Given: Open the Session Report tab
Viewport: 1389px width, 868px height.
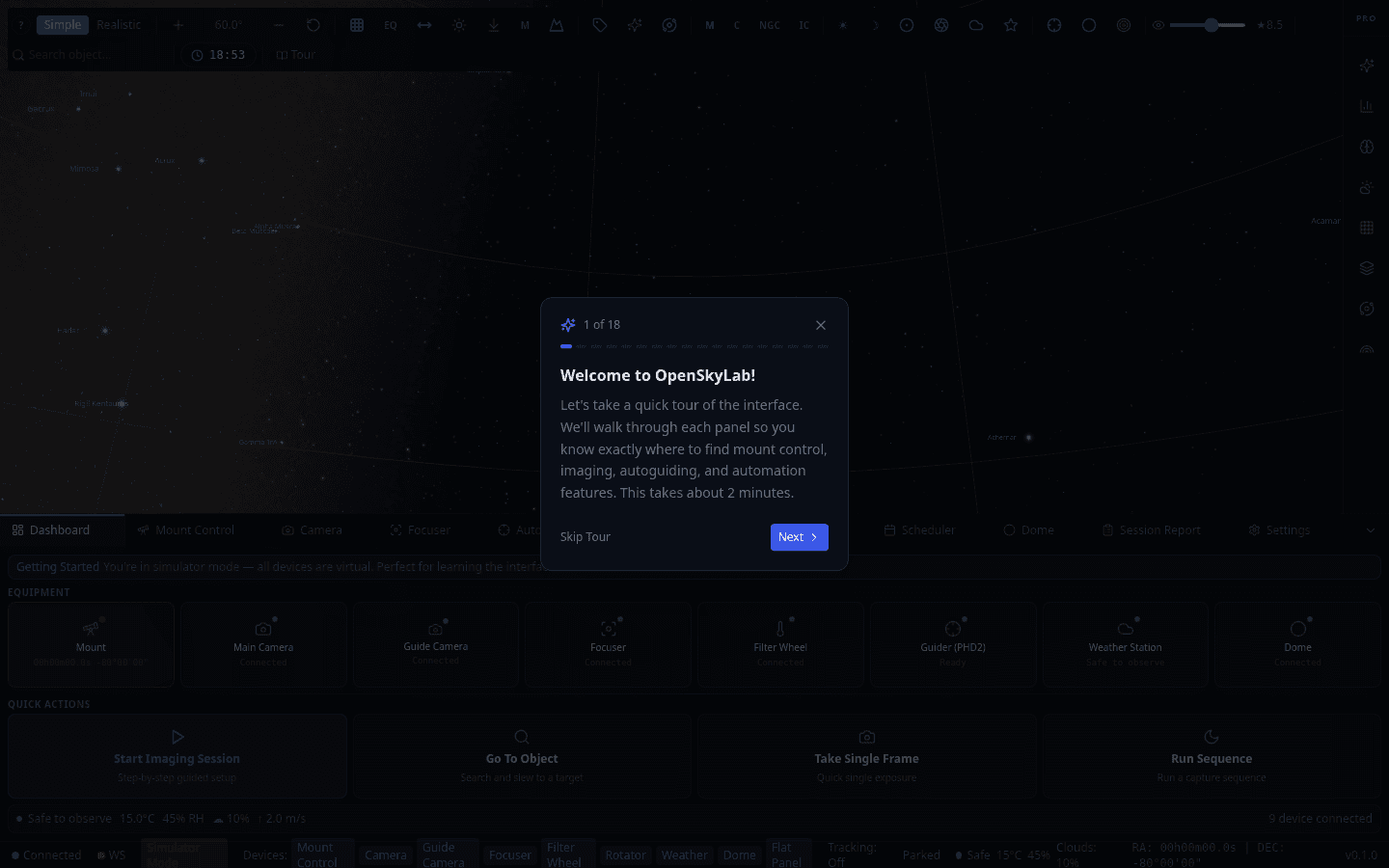Looking at the screenshot, I should coord(1152,530).
